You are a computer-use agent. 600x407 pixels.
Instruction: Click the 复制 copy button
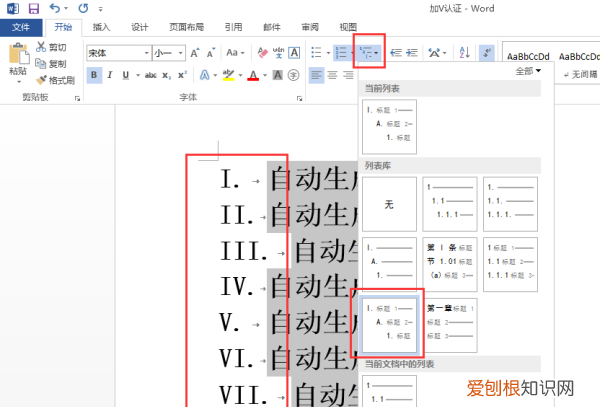(51, 63)
